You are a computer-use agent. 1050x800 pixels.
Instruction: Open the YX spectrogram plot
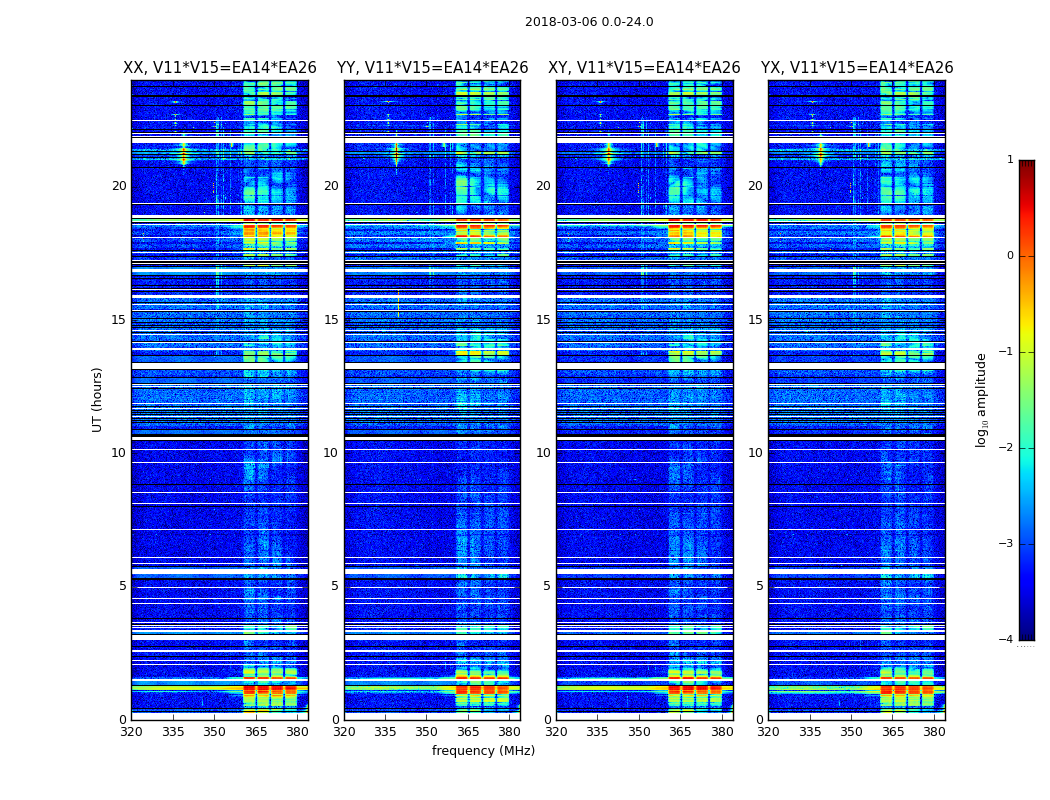(856, 400)
